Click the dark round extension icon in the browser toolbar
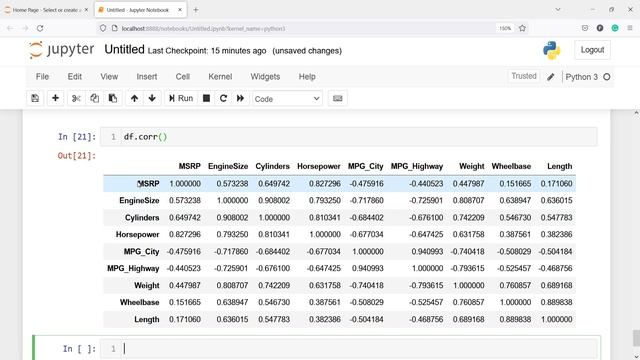640x360 pixels. coord(600,28)
